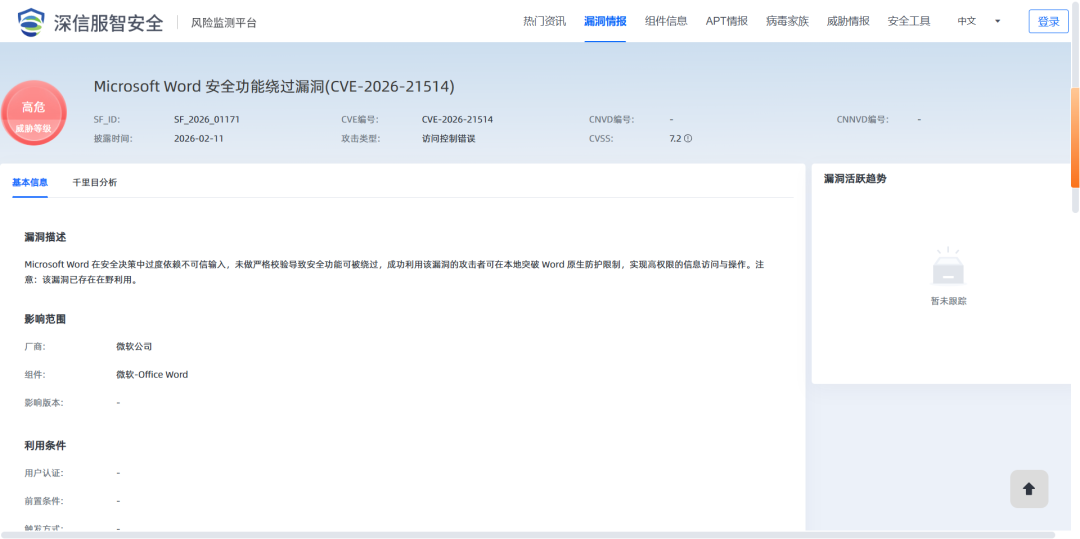Select 漏洞情报 in the top menu

605,21
